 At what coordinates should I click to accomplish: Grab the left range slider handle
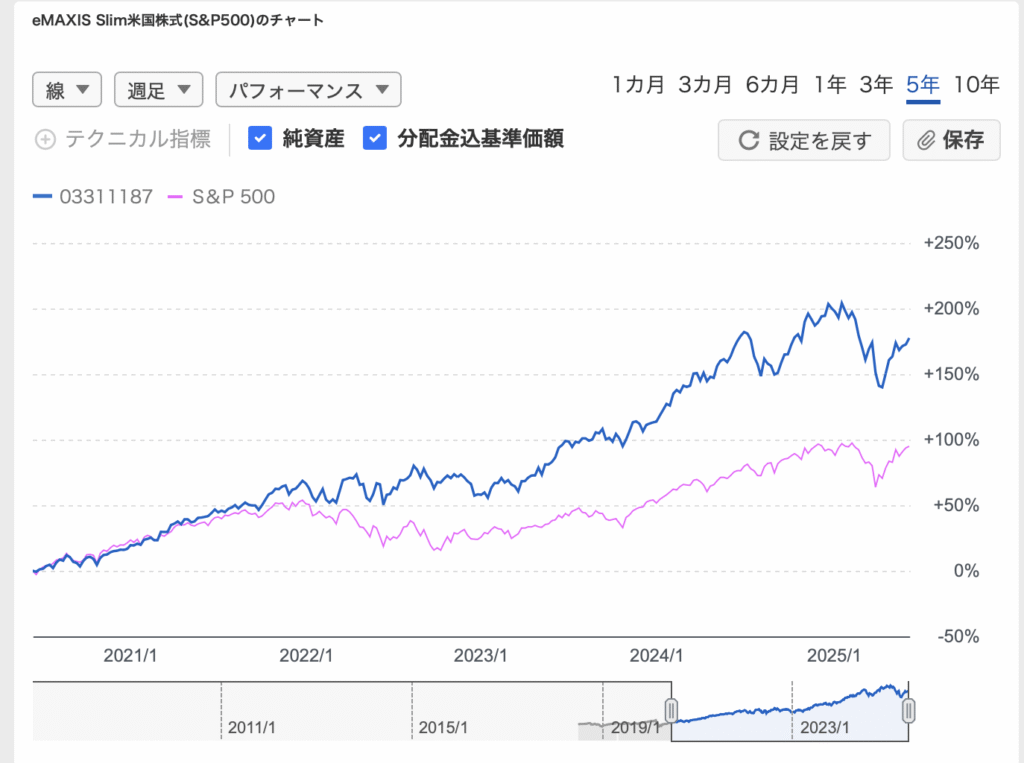(671, 710)
